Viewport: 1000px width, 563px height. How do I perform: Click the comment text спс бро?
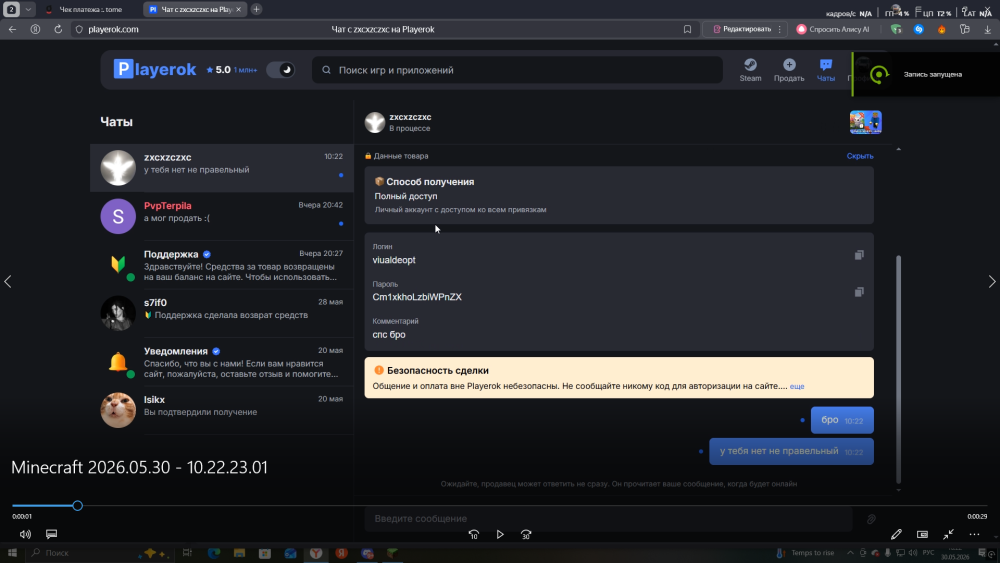[389, 335]
